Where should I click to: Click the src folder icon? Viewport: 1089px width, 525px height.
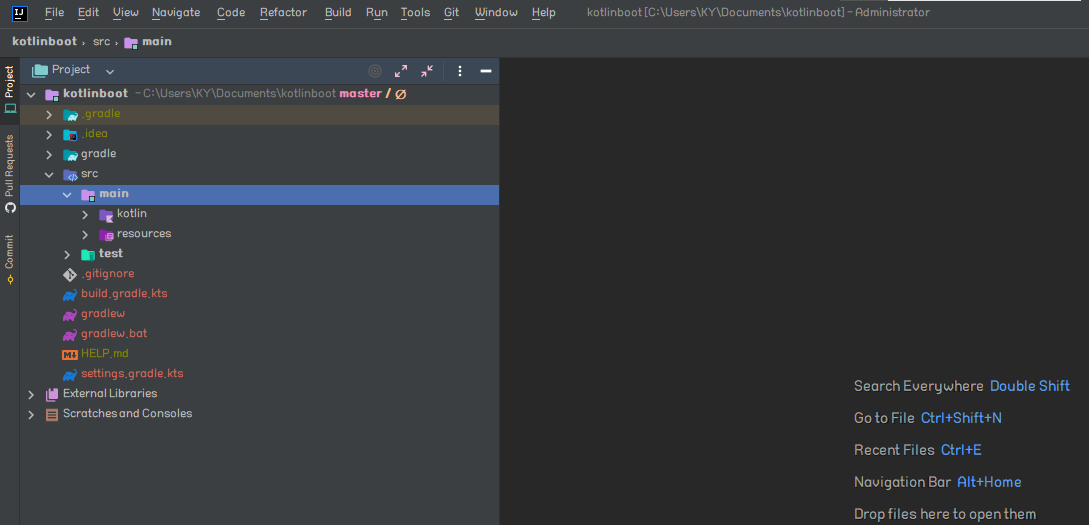point(70,174)
